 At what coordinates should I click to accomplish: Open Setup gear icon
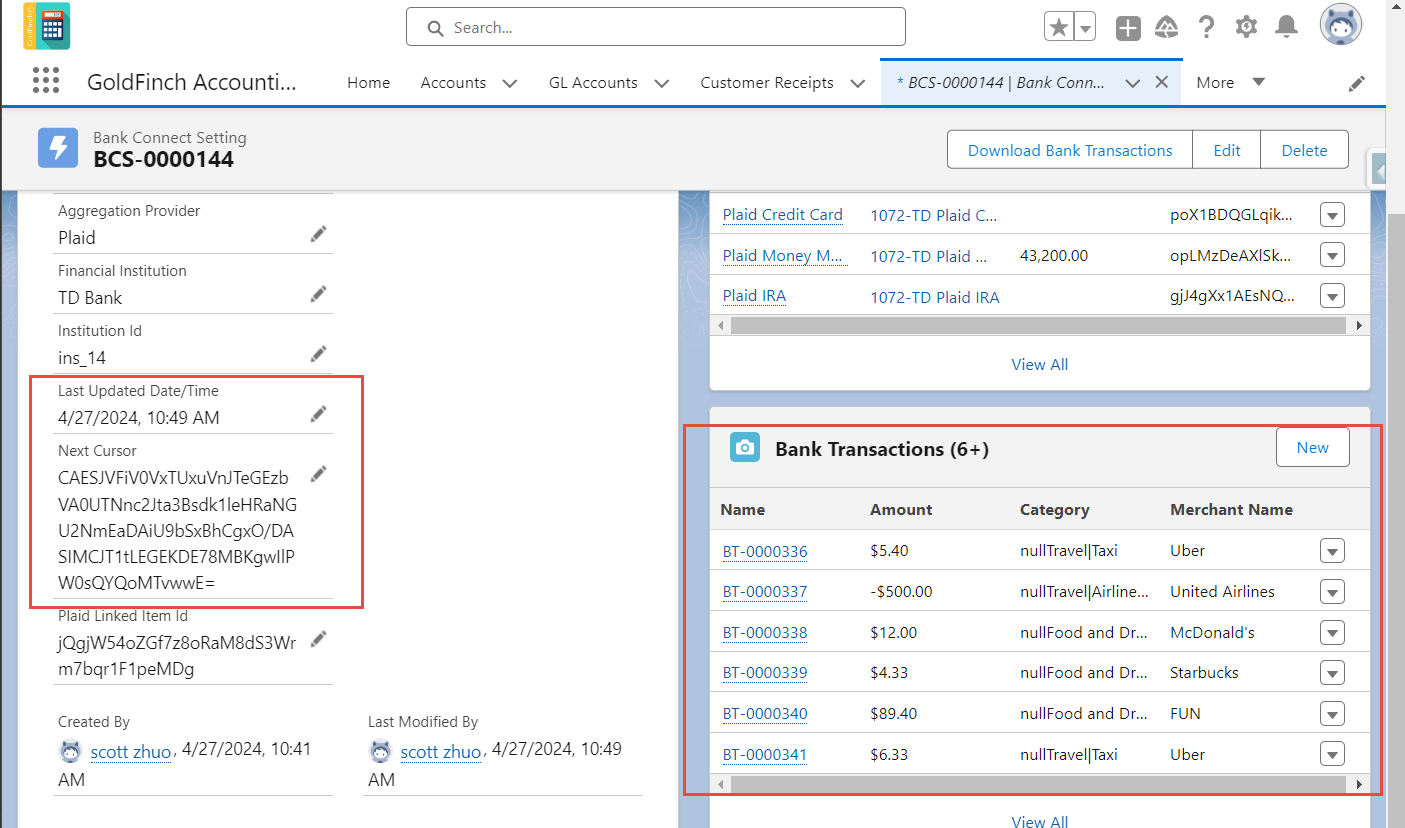(x=1246, y=27)
